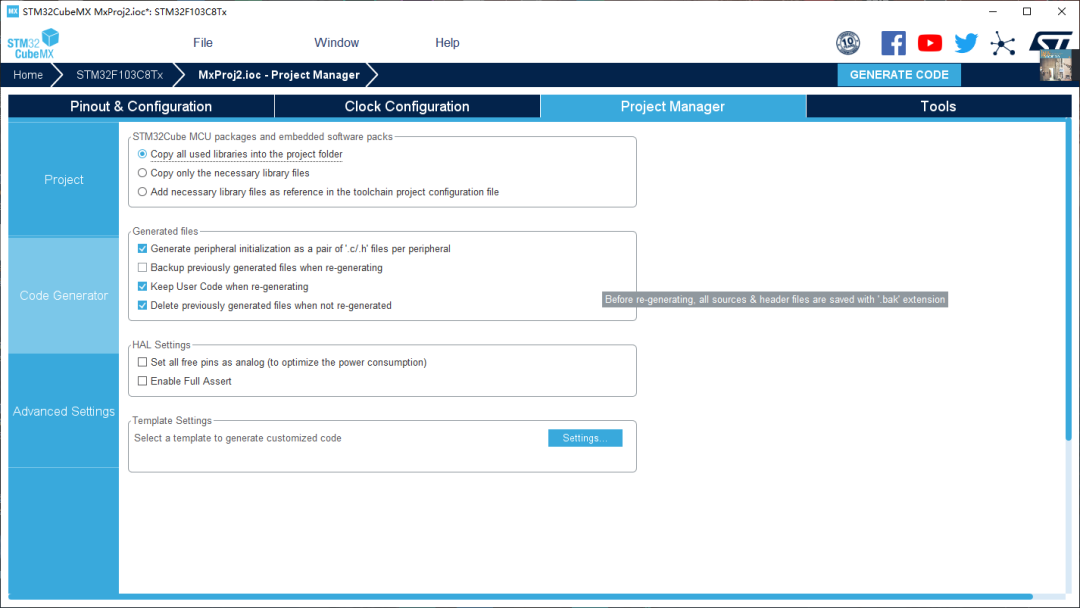
Task: Click the ST logo icon
Action: click(1050, 41)
